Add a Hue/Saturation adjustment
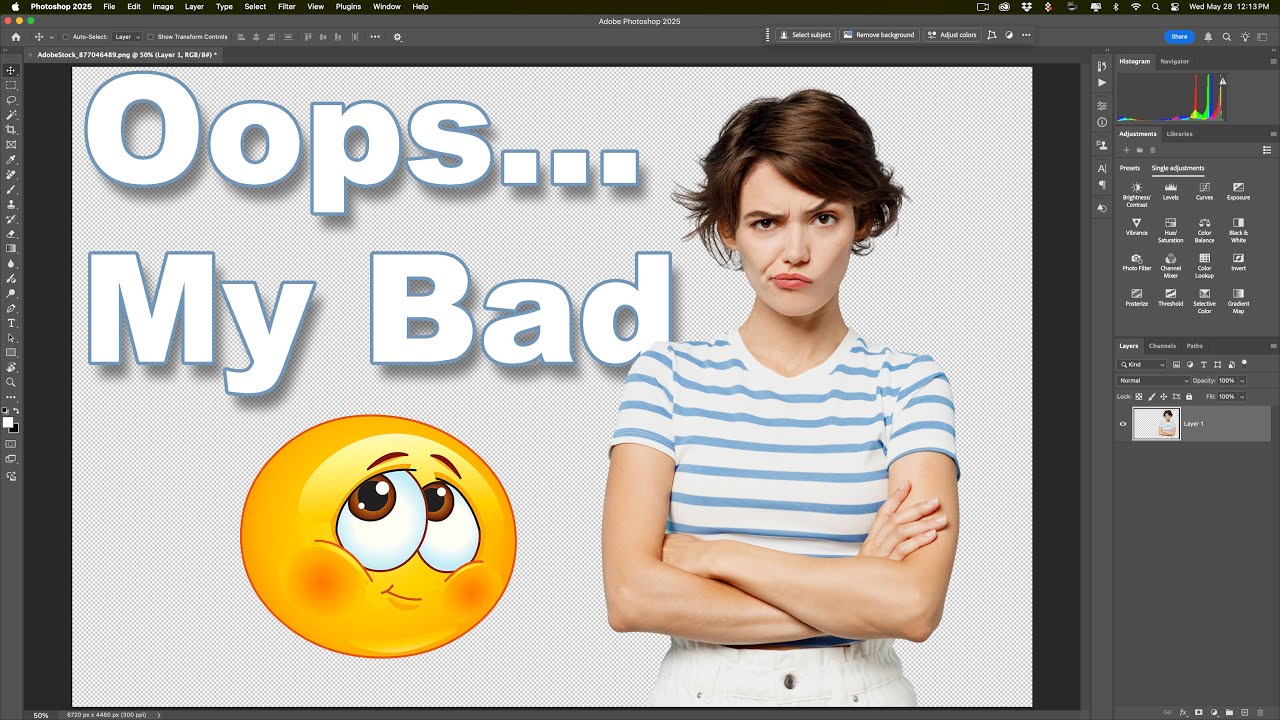Image resolution: width=1280 pixels, height=720 pixels. coord(1170,230)
